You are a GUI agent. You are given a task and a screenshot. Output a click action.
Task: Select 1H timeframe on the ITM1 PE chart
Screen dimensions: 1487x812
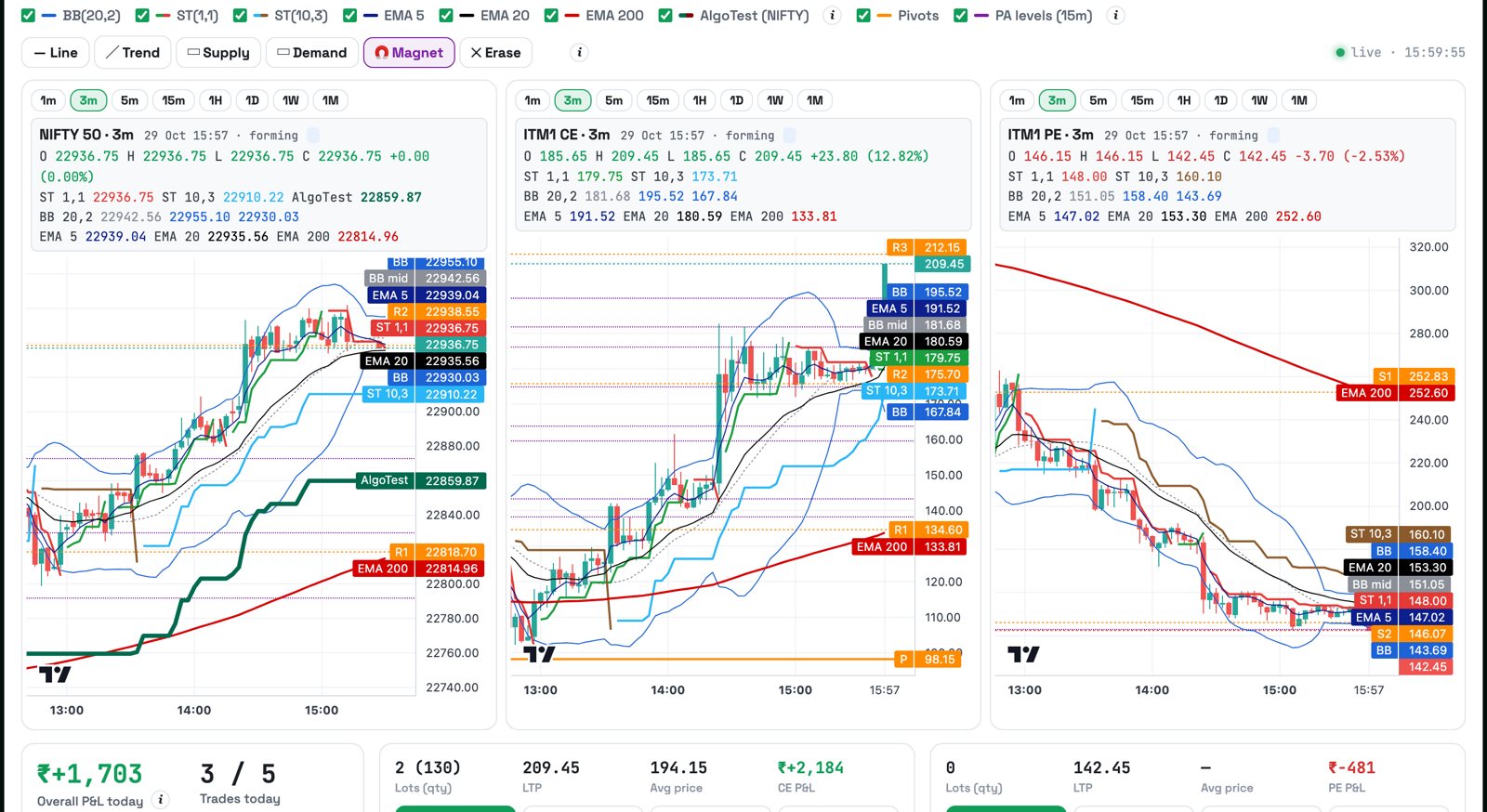[1183, 100]
